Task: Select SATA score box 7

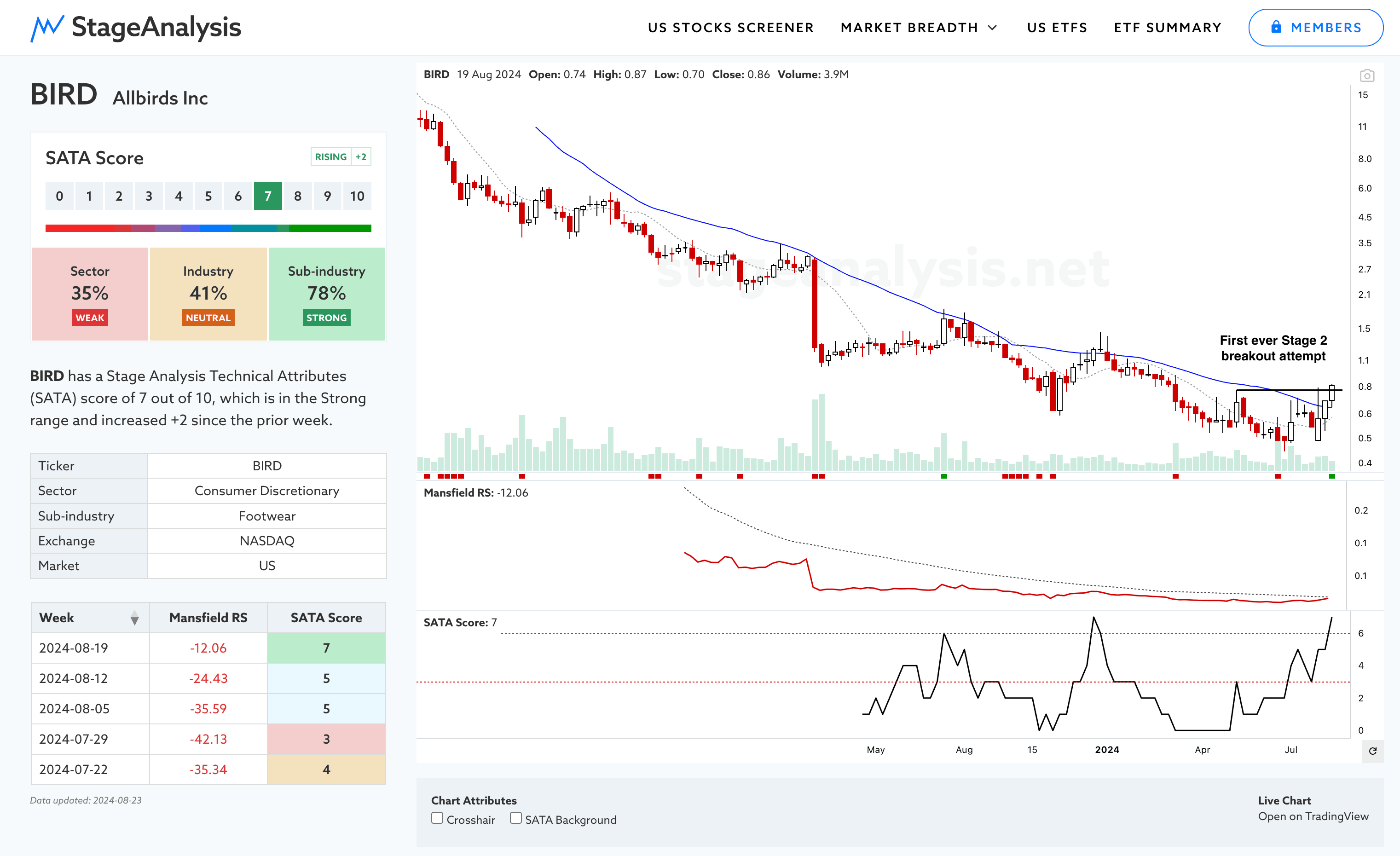Action: (267, 196)
